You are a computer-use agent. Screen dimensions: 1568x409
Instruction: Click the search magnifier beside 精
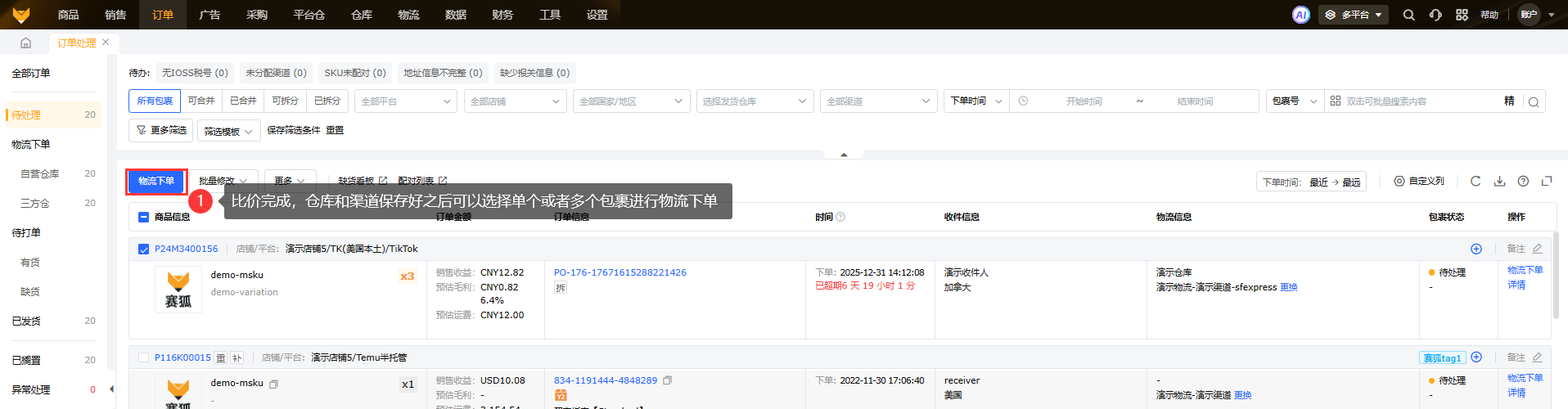[x=1534, y=101]
